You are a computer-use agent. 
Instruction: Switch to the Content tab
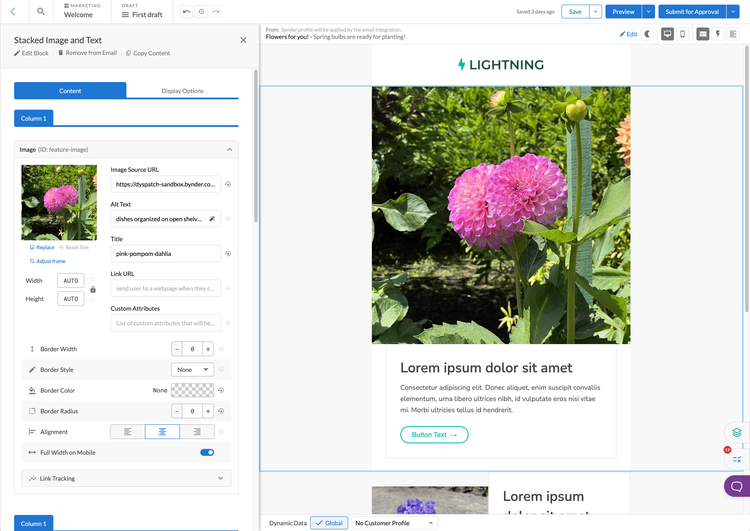70,91
